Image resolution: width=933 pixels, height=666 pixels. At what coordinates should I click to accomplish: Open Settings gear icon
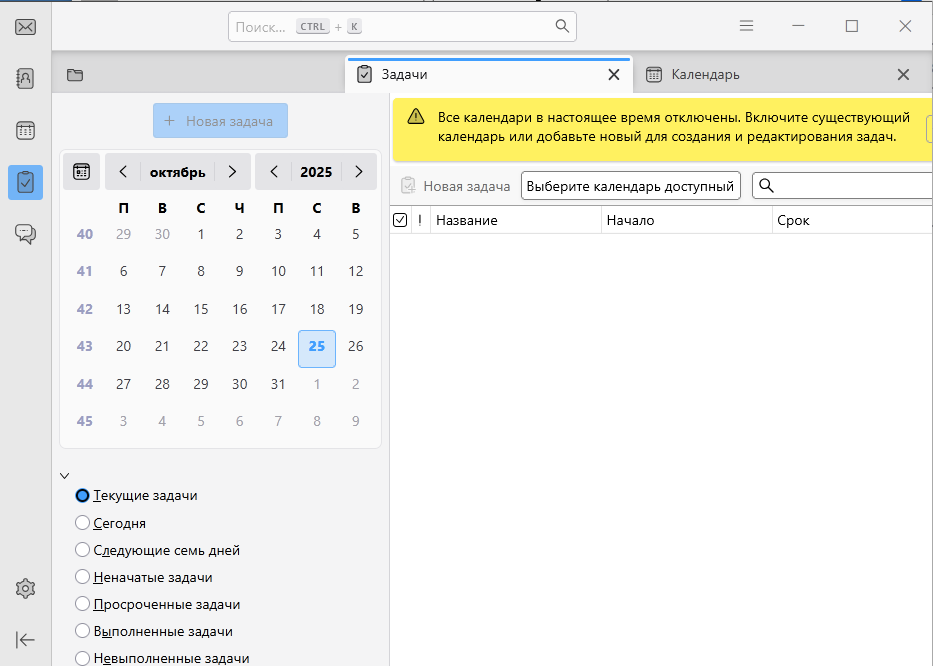26,589
